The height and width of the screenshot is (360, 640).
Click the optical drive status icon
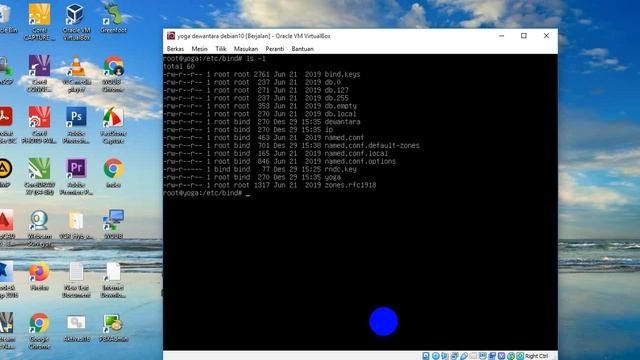pyautogui.click(x=436, y=356)
